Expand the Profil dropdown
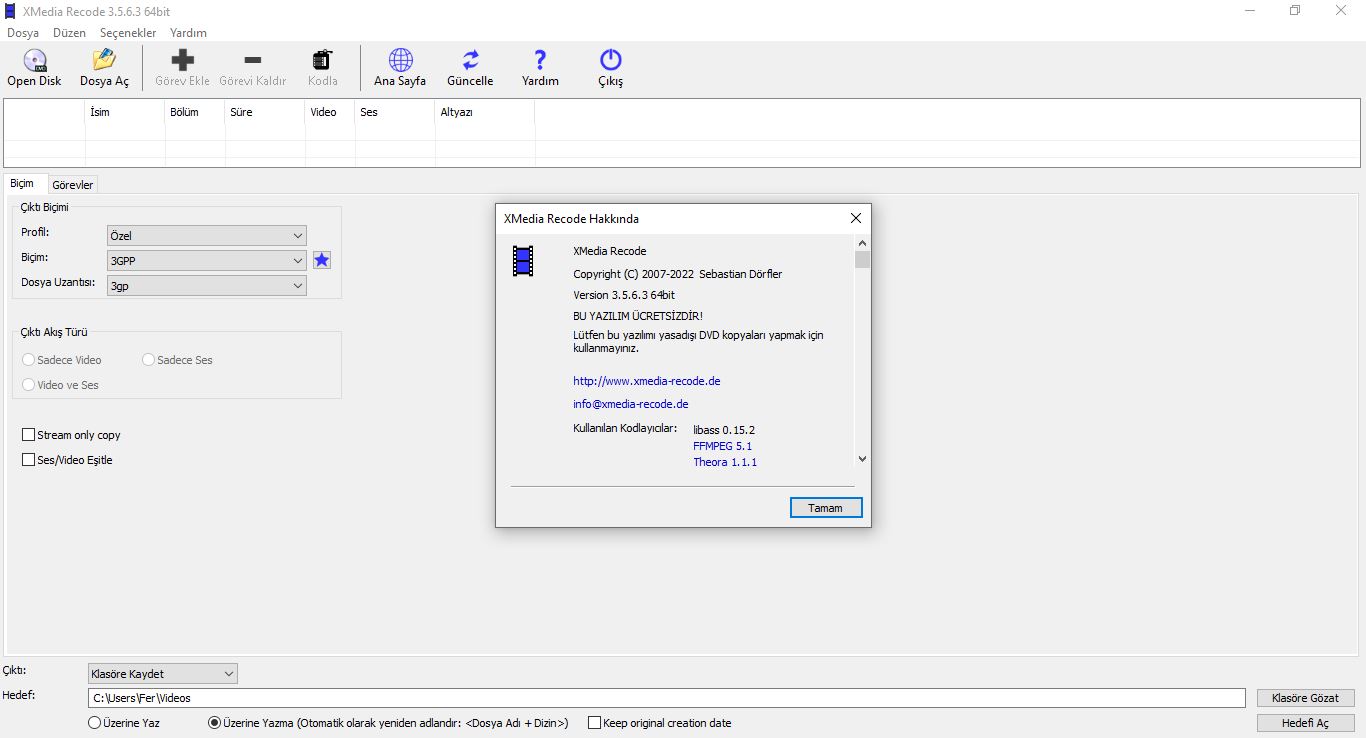 click(x=207, y=236)
